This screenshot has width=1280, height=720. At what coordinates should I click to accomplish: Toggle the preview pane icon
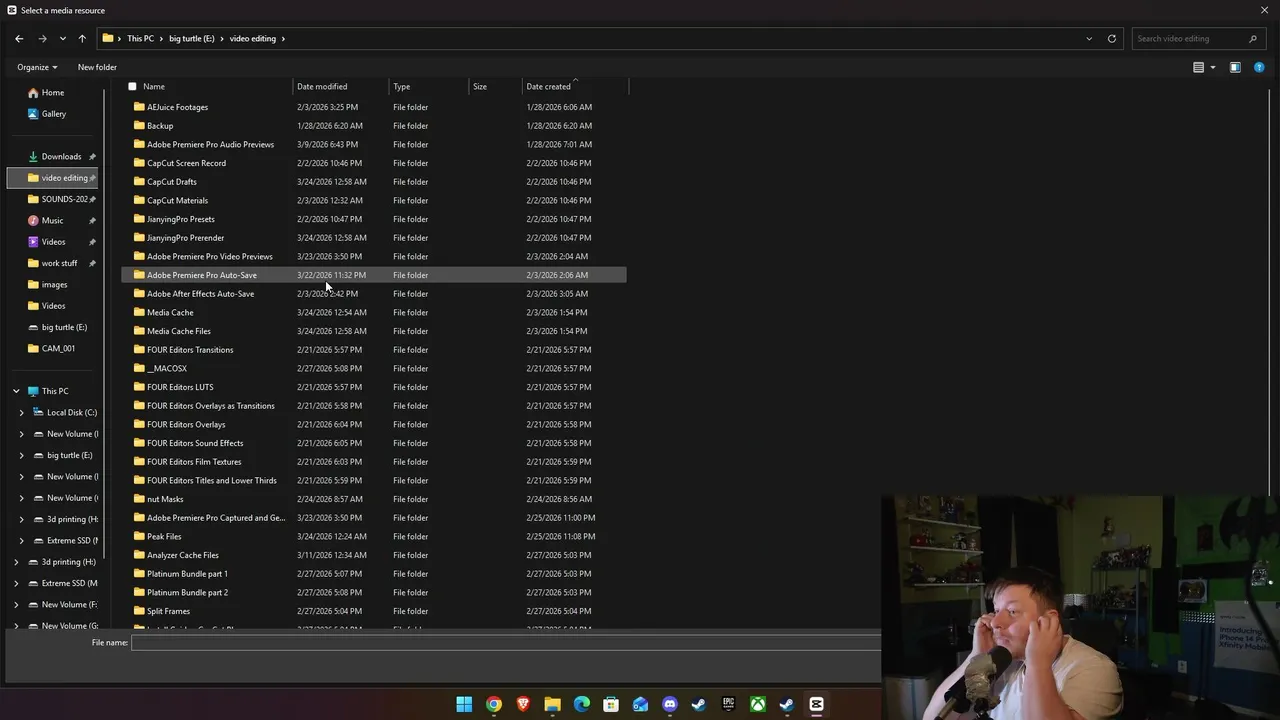click(x=1235, y=67)
